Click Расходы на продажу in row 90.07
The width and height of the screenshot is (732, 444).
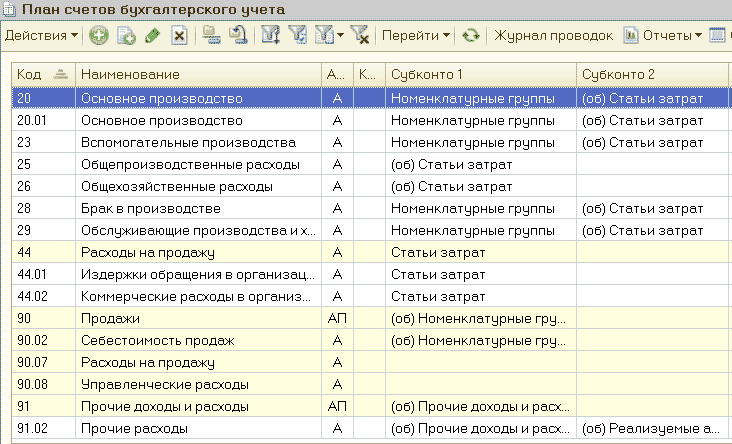148,362
